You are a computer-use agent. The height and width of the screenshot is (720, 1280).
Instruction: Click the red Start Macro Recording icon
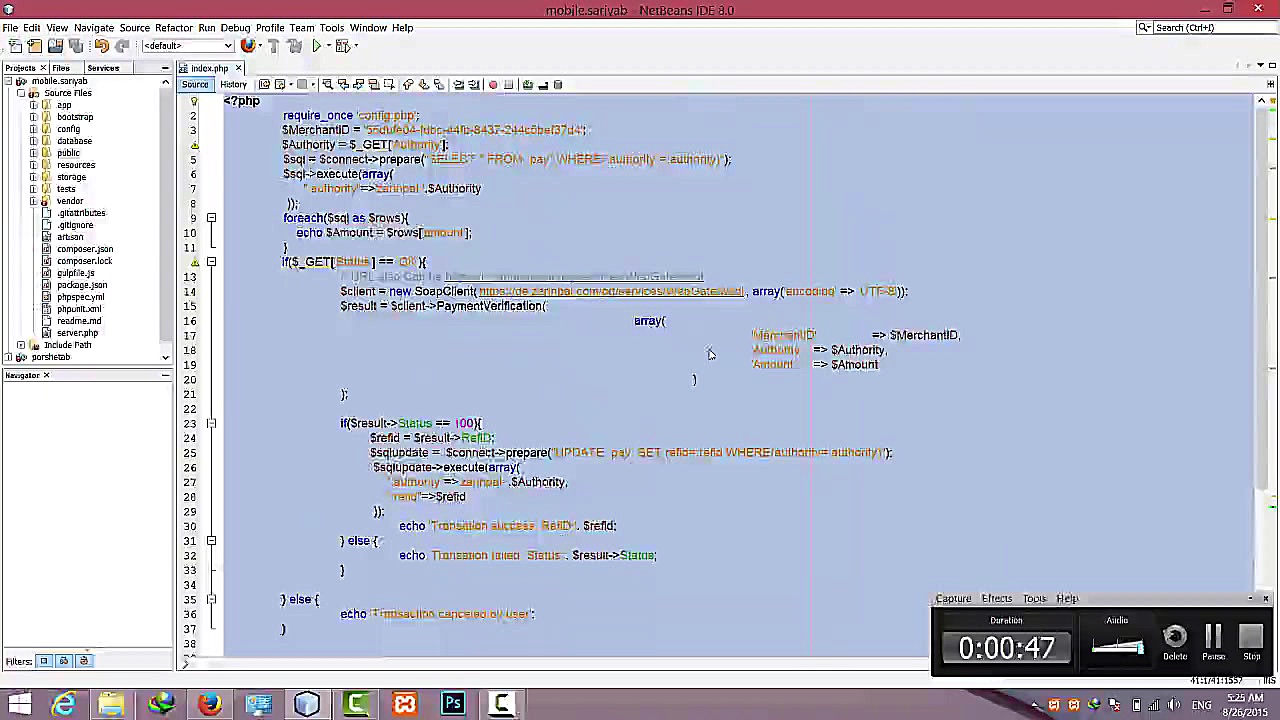point(493,85)
